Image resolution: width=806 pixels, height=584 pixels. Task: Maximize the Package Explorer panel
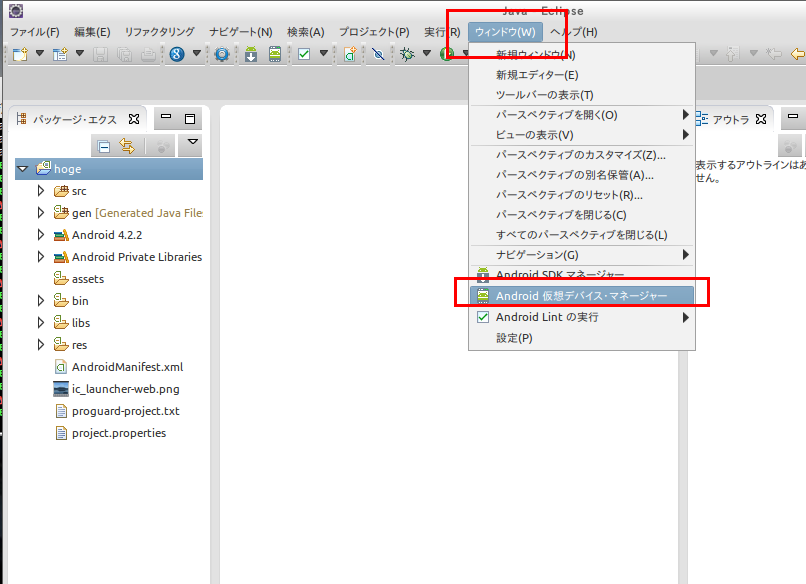point(190,119)
